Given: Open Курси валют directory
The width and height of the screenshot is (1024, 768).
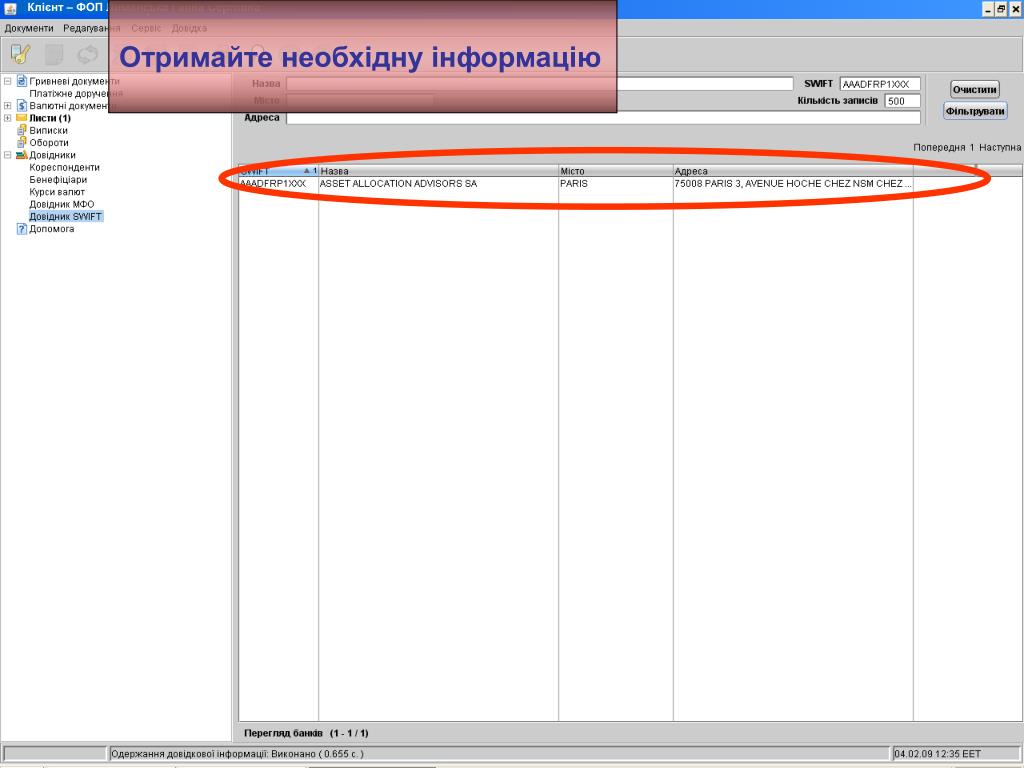Looking at the screenshot, I should (57, 193).
